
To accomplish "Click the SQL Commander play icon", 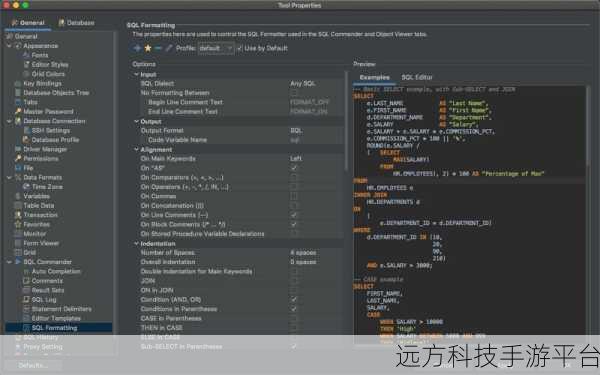I will tap(18, 262).
